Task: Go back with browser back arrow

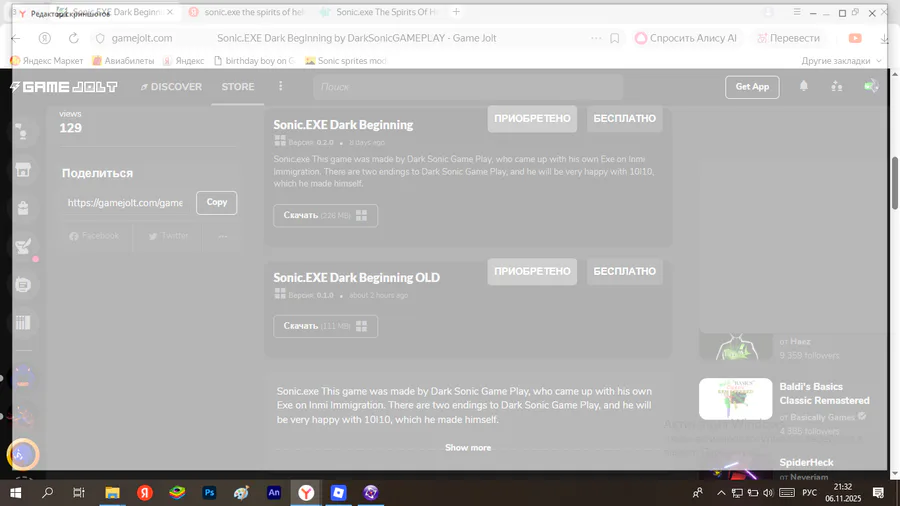Action: (x=16, y=38)
